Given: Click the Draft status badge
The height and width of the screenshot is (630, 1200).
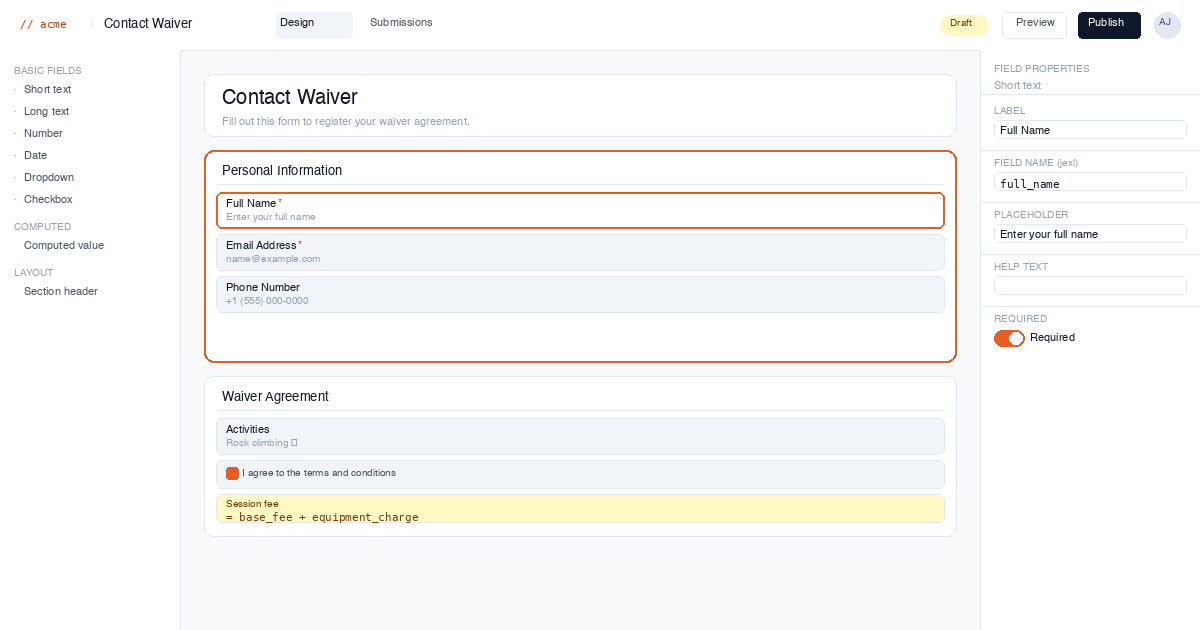Looking at the screenshot, I should pyautogui.click(x=964, y=25).
